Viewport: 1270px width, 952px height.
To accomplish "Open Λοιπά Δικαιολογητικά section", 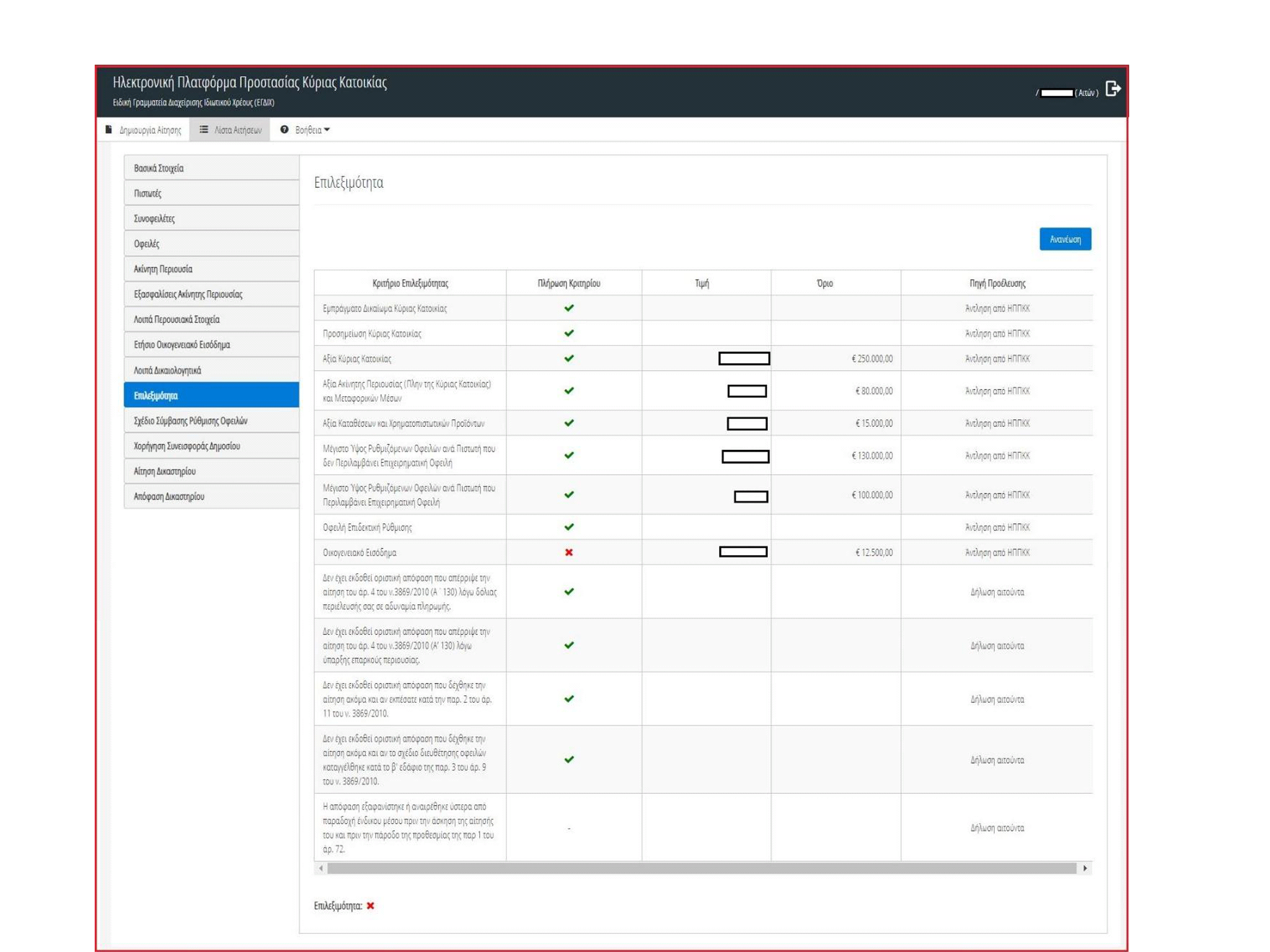I will [211, 370].
